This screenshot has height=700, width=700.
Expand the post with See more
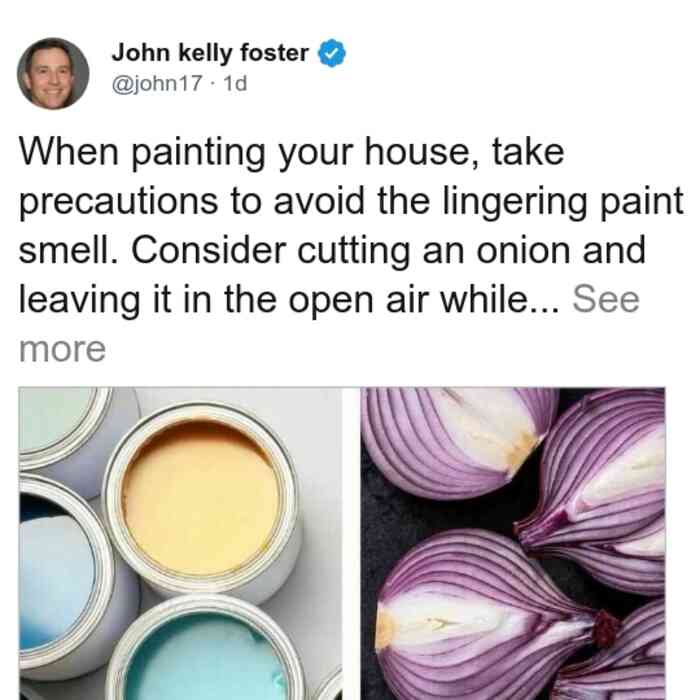(x=329, y=324)
